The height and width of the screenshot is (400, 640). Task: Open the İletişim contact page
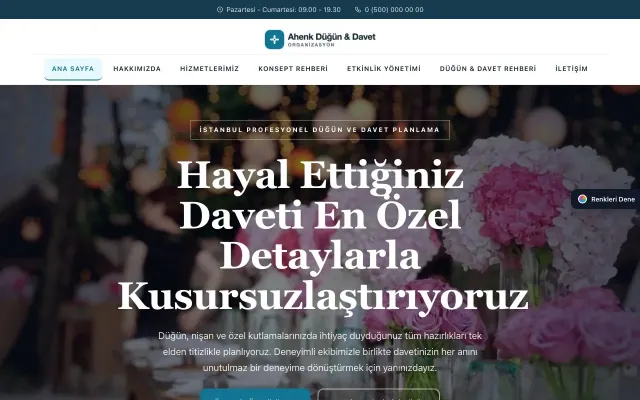[571, 69]
